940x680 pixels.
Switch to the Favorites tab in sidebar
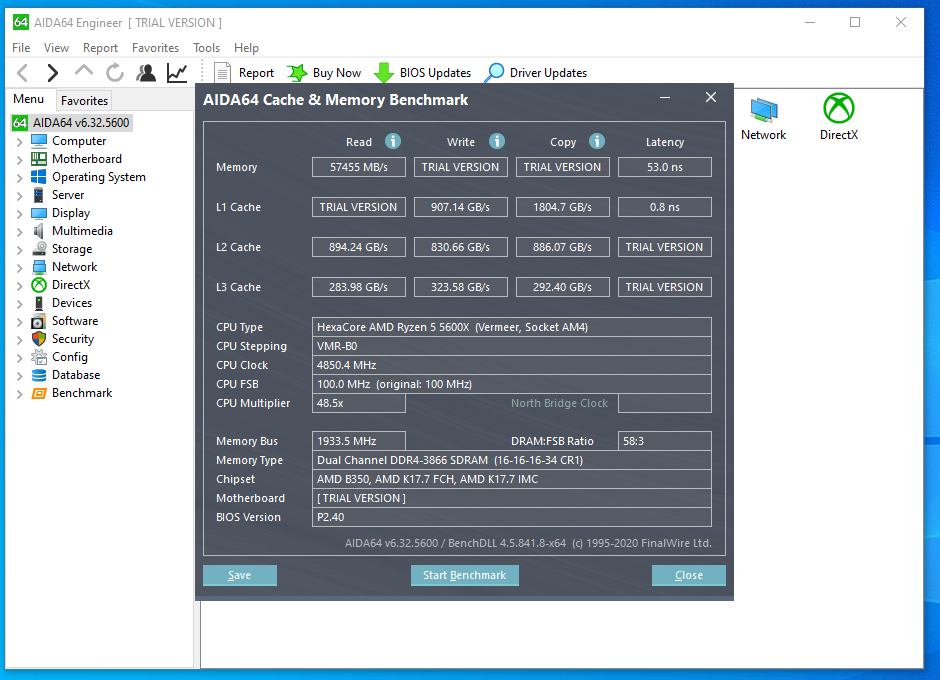click(x=84, y=100)
